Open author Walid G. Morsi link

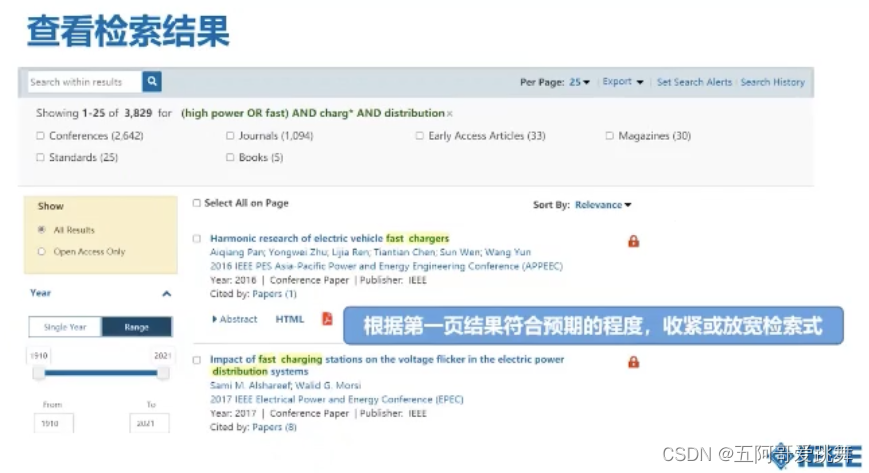pyautogui.click(x=328, y=385)
